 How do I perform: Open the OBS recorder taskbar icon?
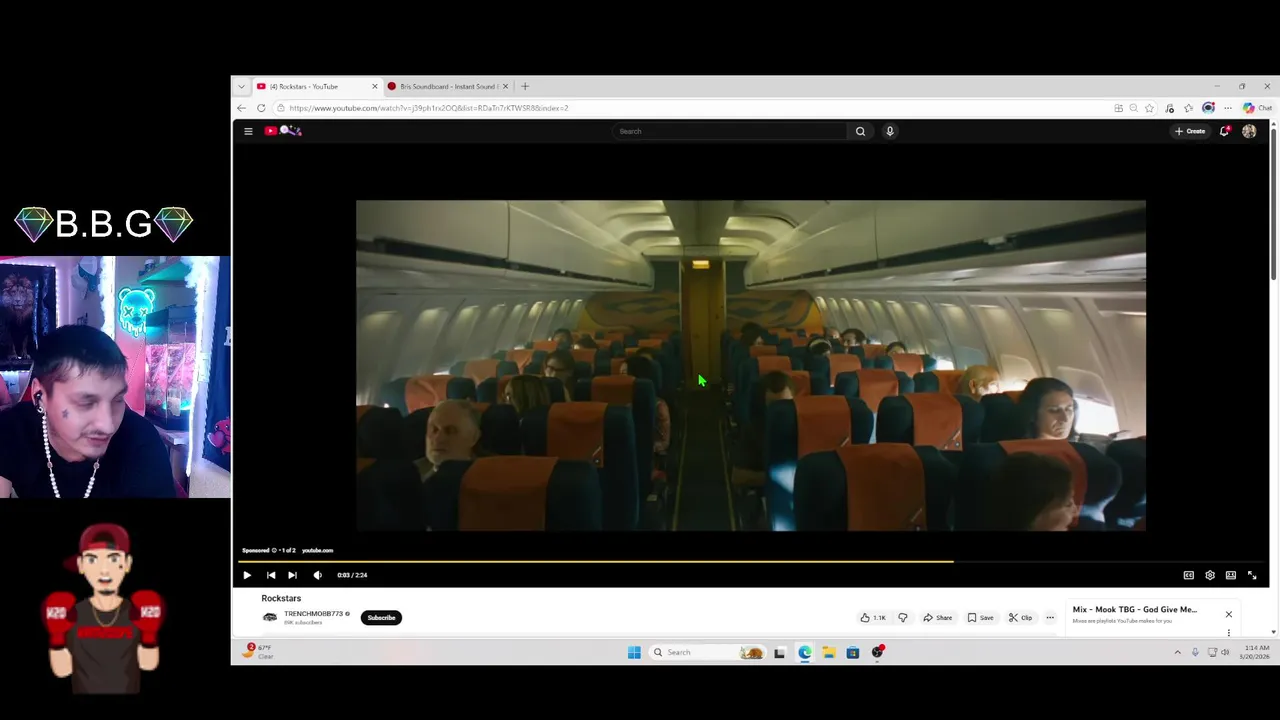[x=877, y=652]
